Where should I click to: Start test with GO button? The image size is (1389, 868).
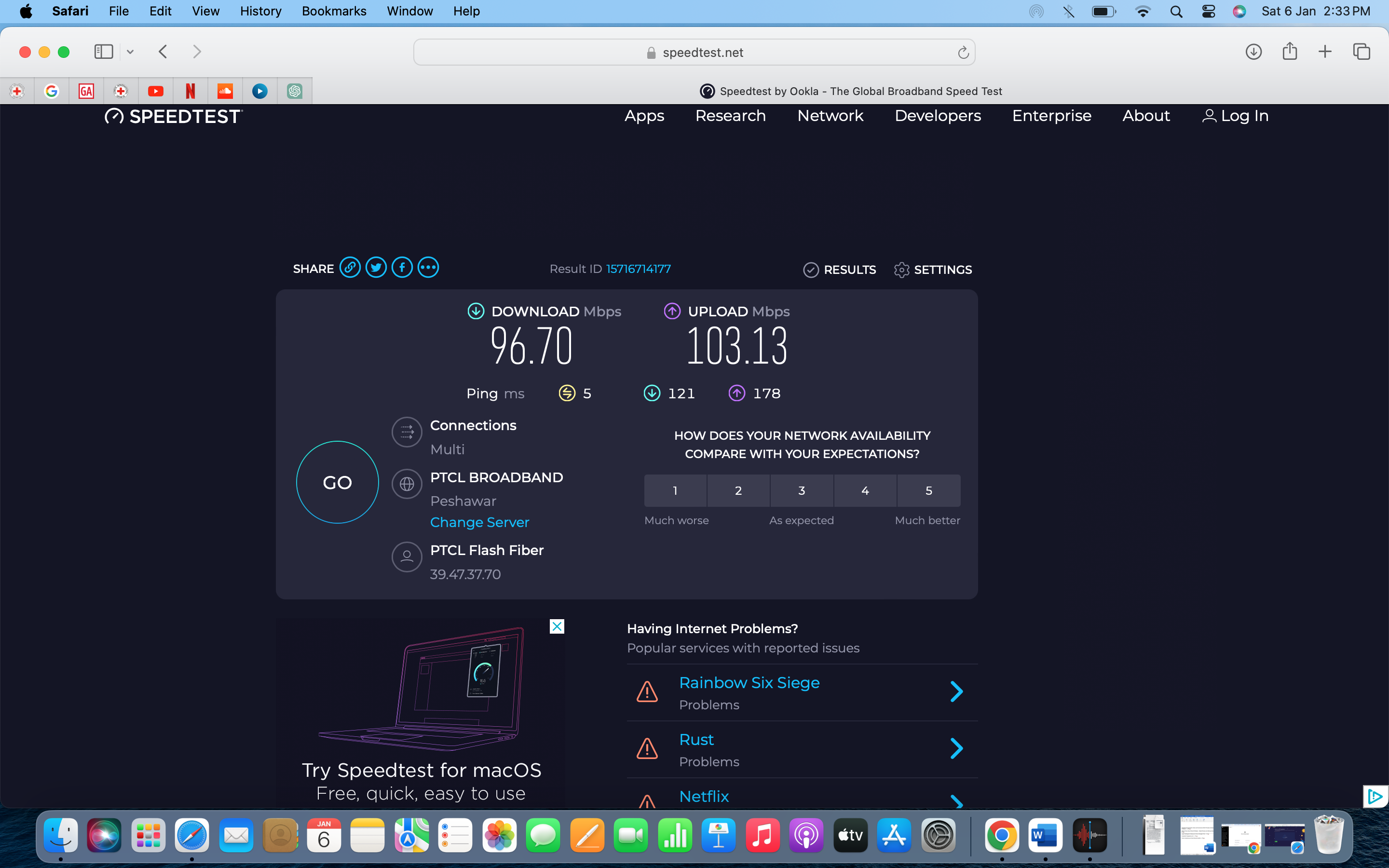338,482
